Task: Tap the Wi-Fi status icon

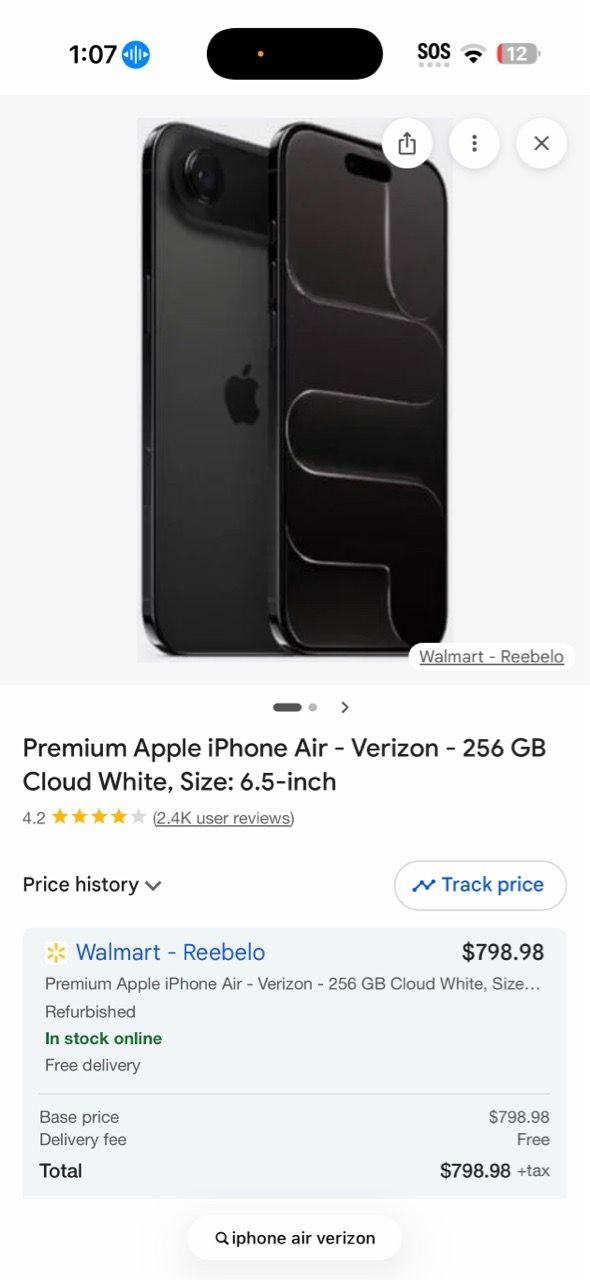Action: pos(474,54)
